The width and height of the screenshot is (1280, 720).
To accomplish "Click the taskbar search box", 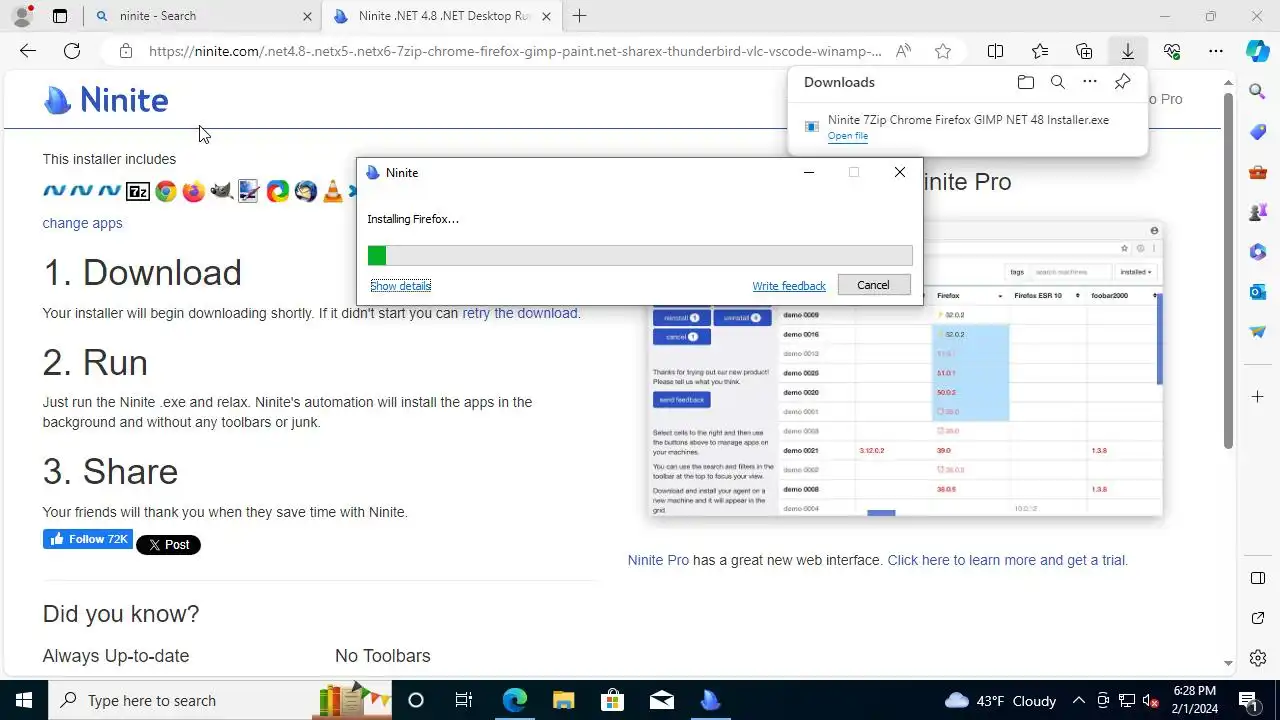I will pos(220,700).
